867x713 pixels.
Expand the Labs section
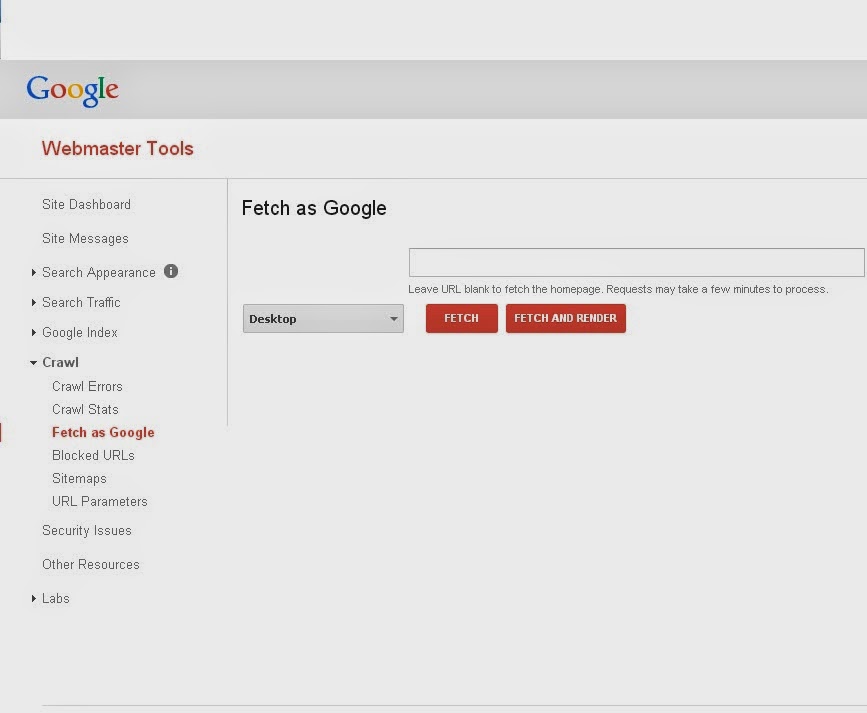[x=34, y=598]
